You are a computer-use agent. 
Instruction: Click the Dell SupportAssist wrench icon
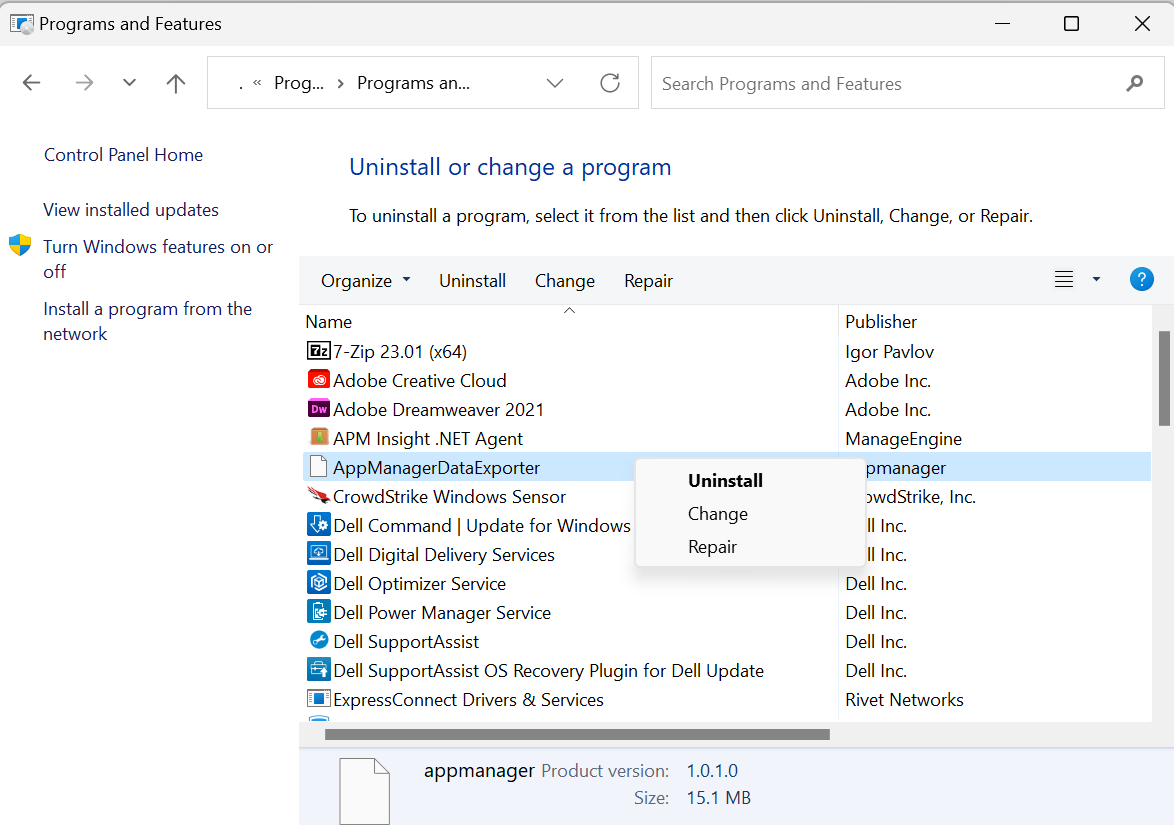(x=319, y=640)
